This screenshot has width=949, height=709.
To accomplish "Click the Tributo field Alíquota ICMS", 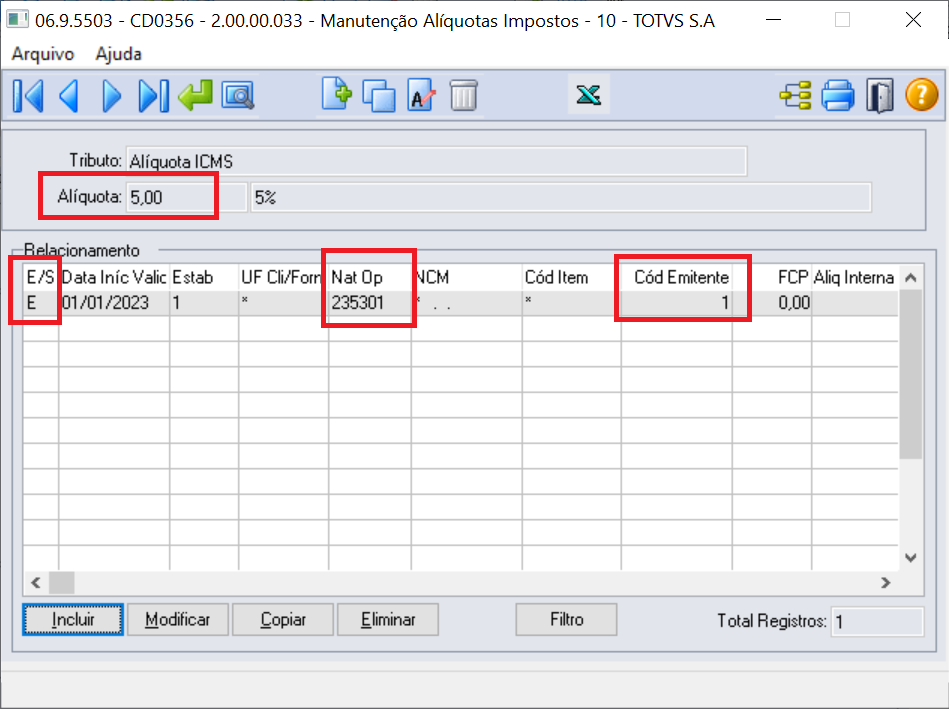I will (436, 161).
